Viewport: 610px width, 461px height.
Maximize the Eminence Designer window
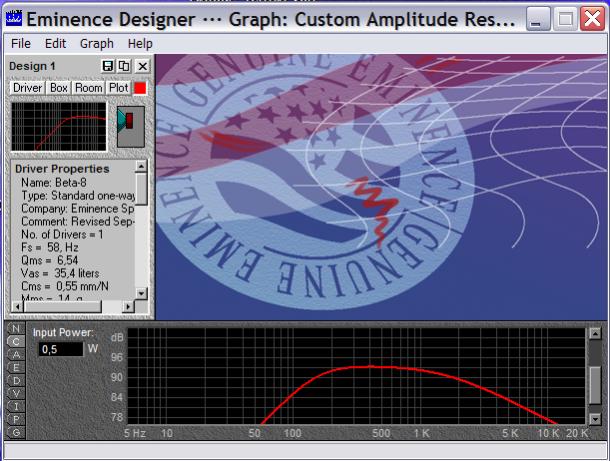[565, 18]
